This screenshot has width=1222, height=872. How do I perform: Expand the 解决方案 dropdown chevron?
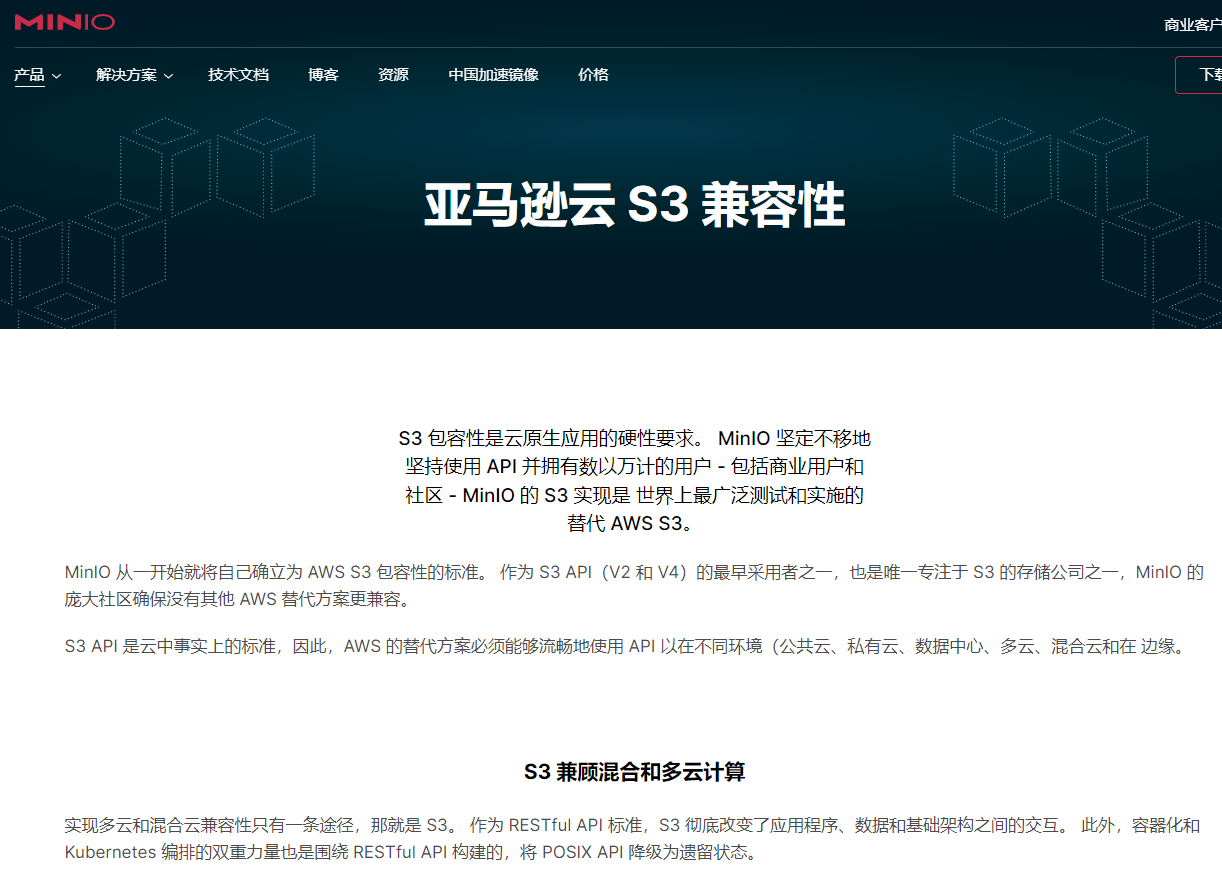pyautogui.click(x=169, y=76)
